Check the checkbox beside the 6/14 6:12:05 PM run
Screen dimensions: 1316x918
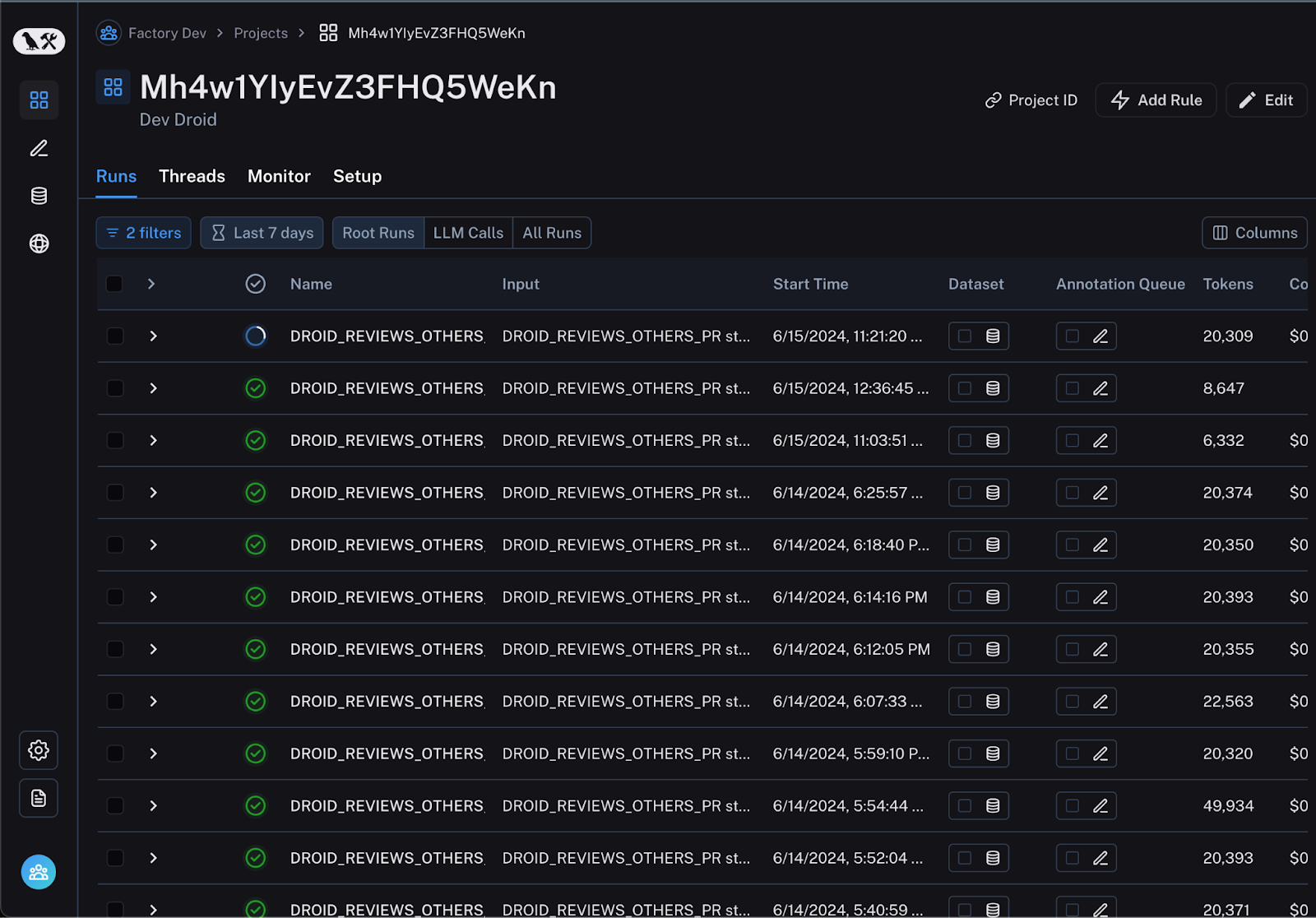tap(114, 649)
